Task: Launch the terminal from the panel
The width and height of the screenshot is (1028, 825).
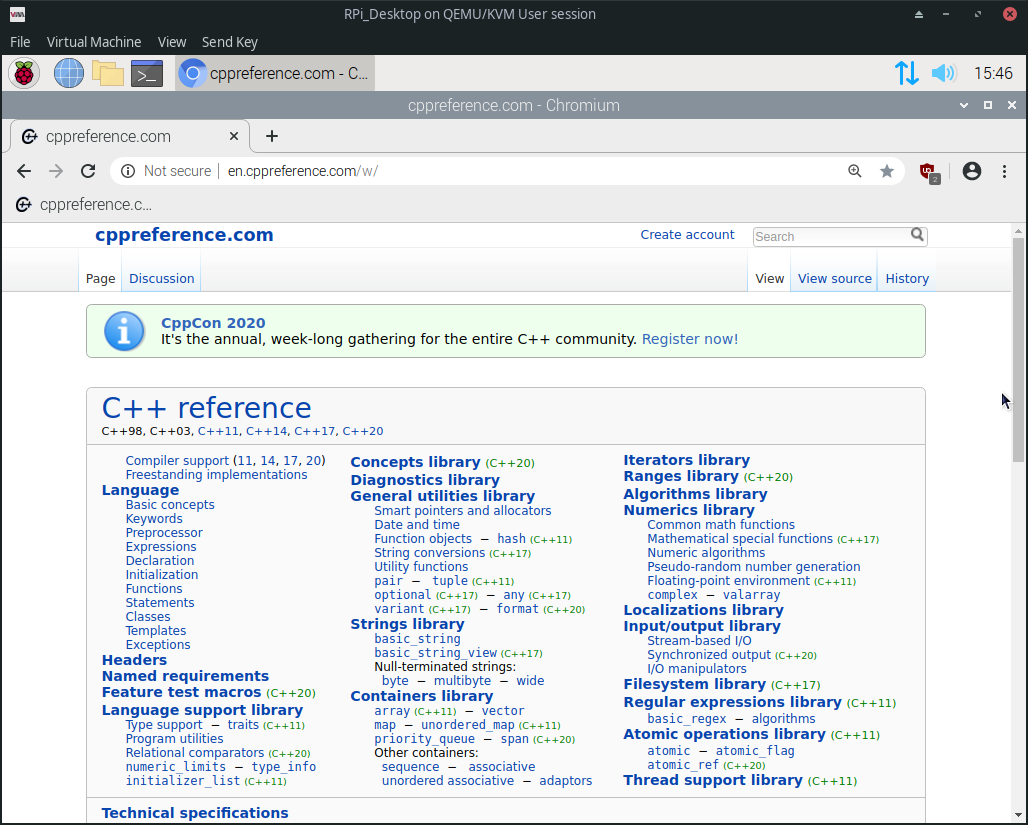Action: point(147,73)
